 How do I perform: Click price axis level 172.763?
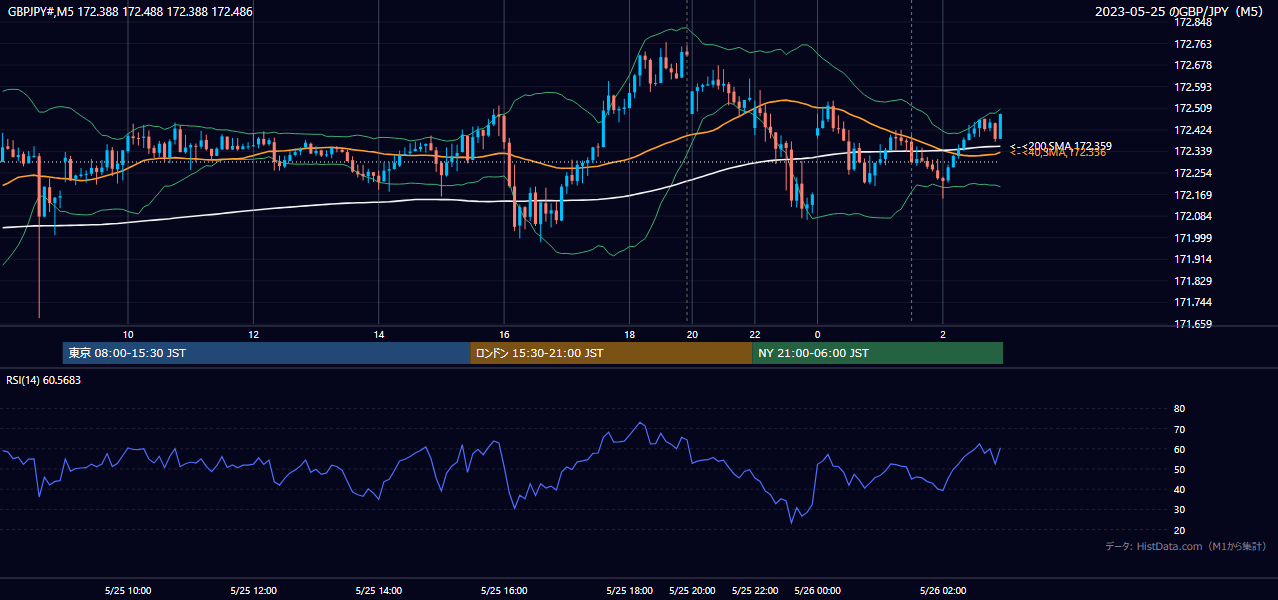point(1192,44)
